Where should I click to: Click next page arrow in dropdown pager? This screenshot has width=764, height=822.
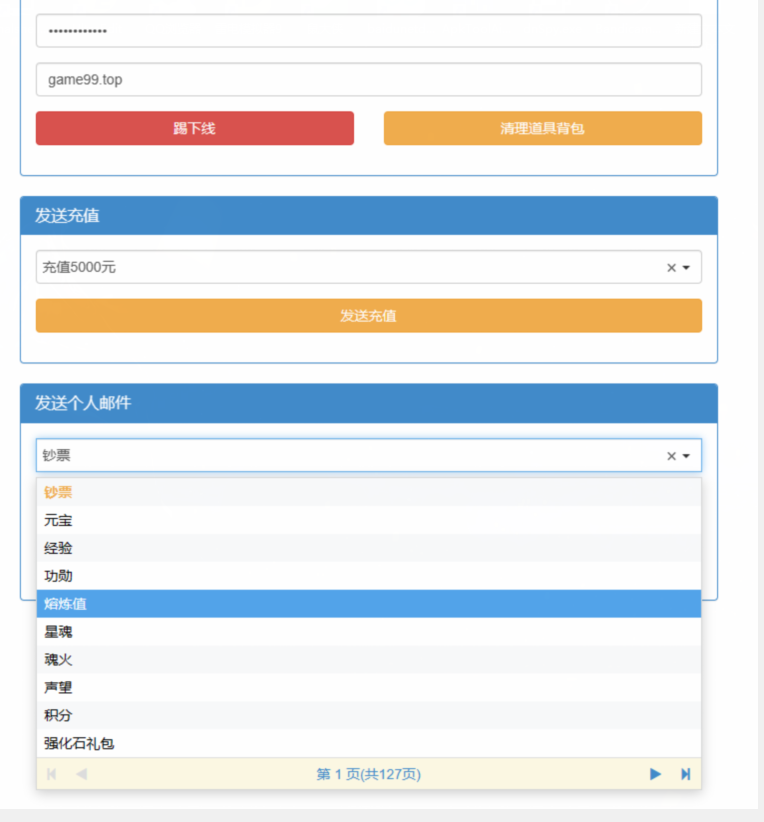(655, 774)
